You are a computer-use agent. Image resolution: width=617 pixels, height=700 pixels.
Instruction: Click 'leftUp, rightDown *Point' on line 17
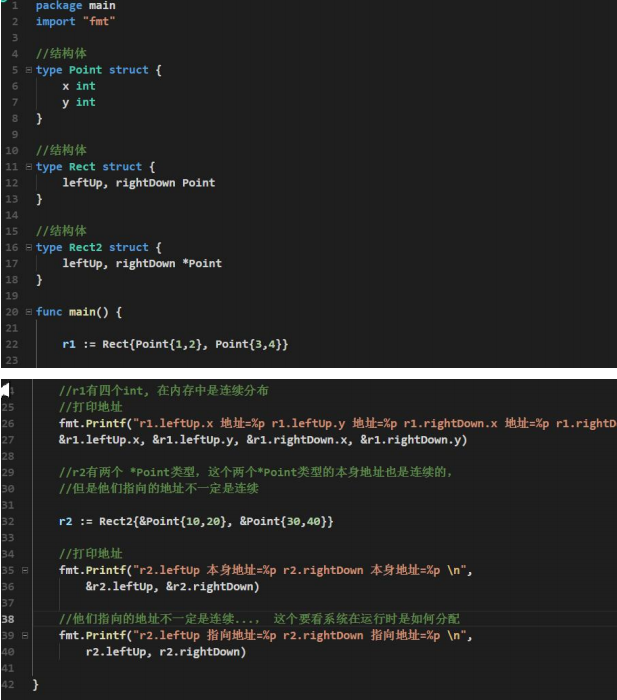click(x=142, y=263)
